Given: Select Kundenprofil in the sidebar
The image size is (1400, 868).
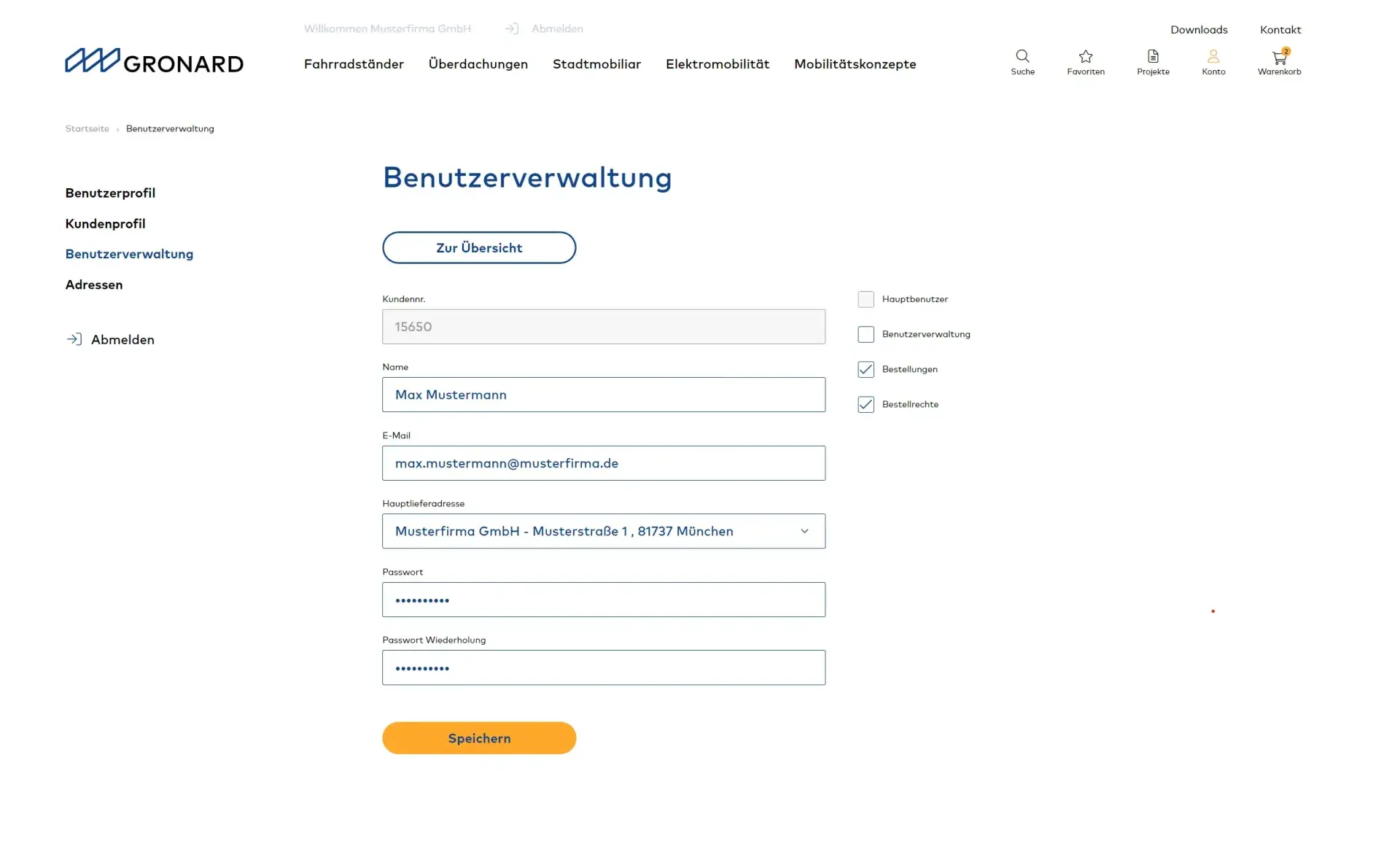Looking at the screenshot, I should tap(105, 224).
